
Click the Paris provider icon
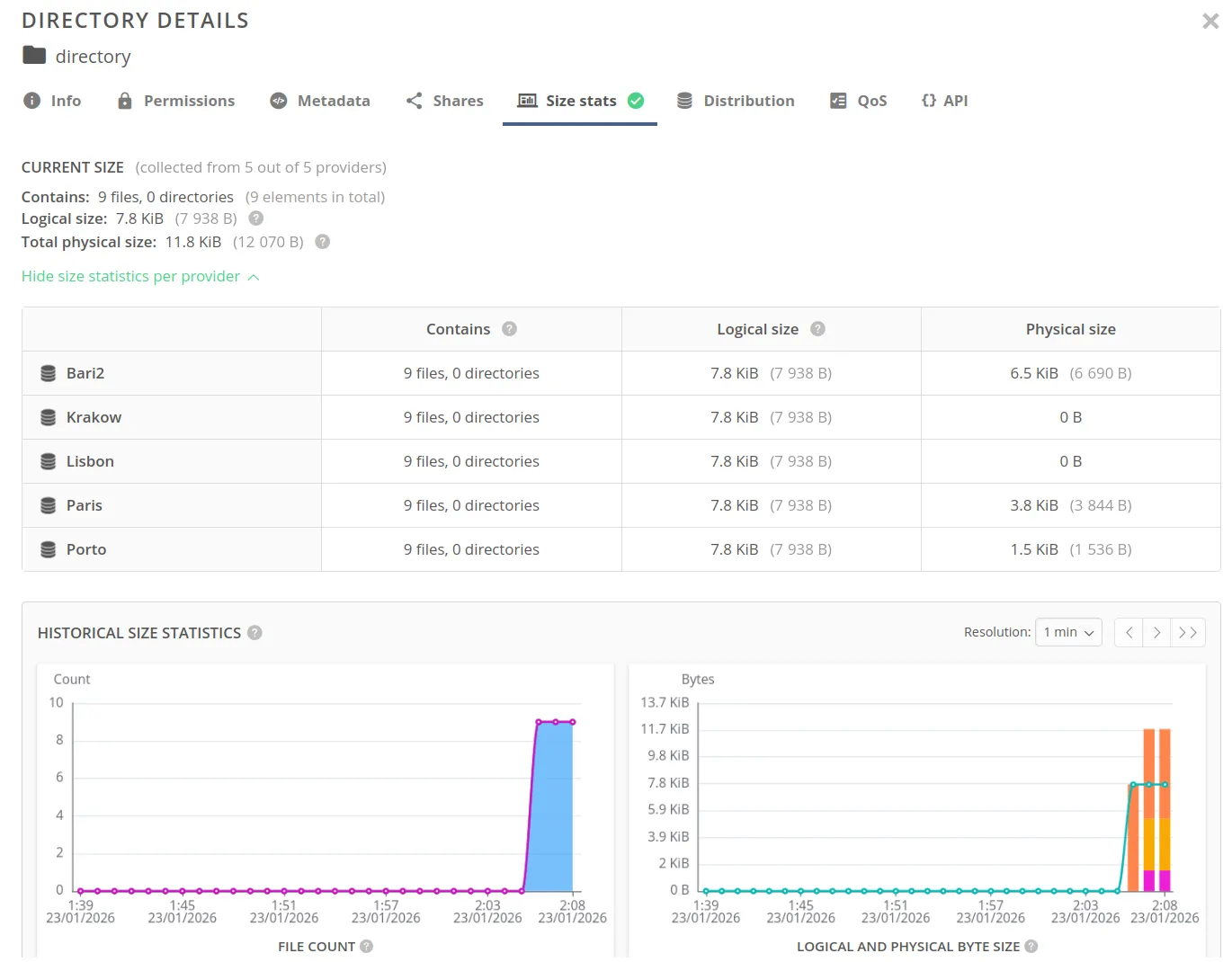coord(49,505)
